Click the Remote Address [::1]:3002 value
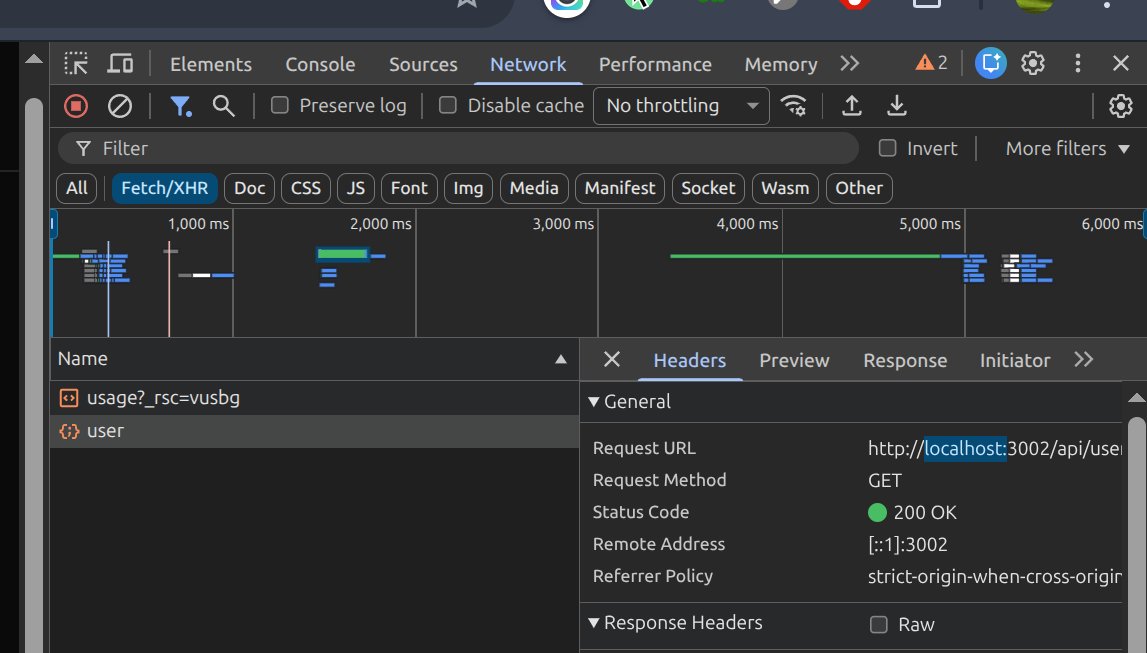Screen dimensions: 1147x653 [x=907, y=545]
